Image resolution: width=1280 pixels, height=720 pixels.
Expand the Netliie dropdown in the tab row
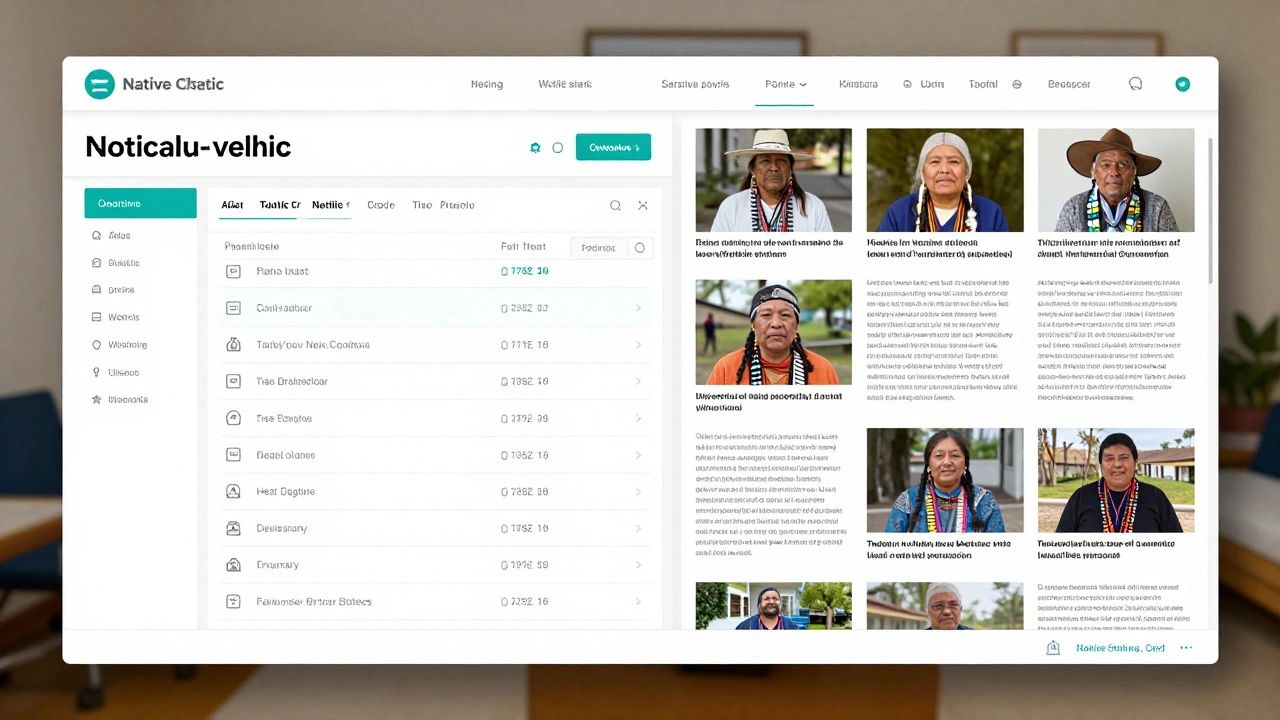pos(330,204)
